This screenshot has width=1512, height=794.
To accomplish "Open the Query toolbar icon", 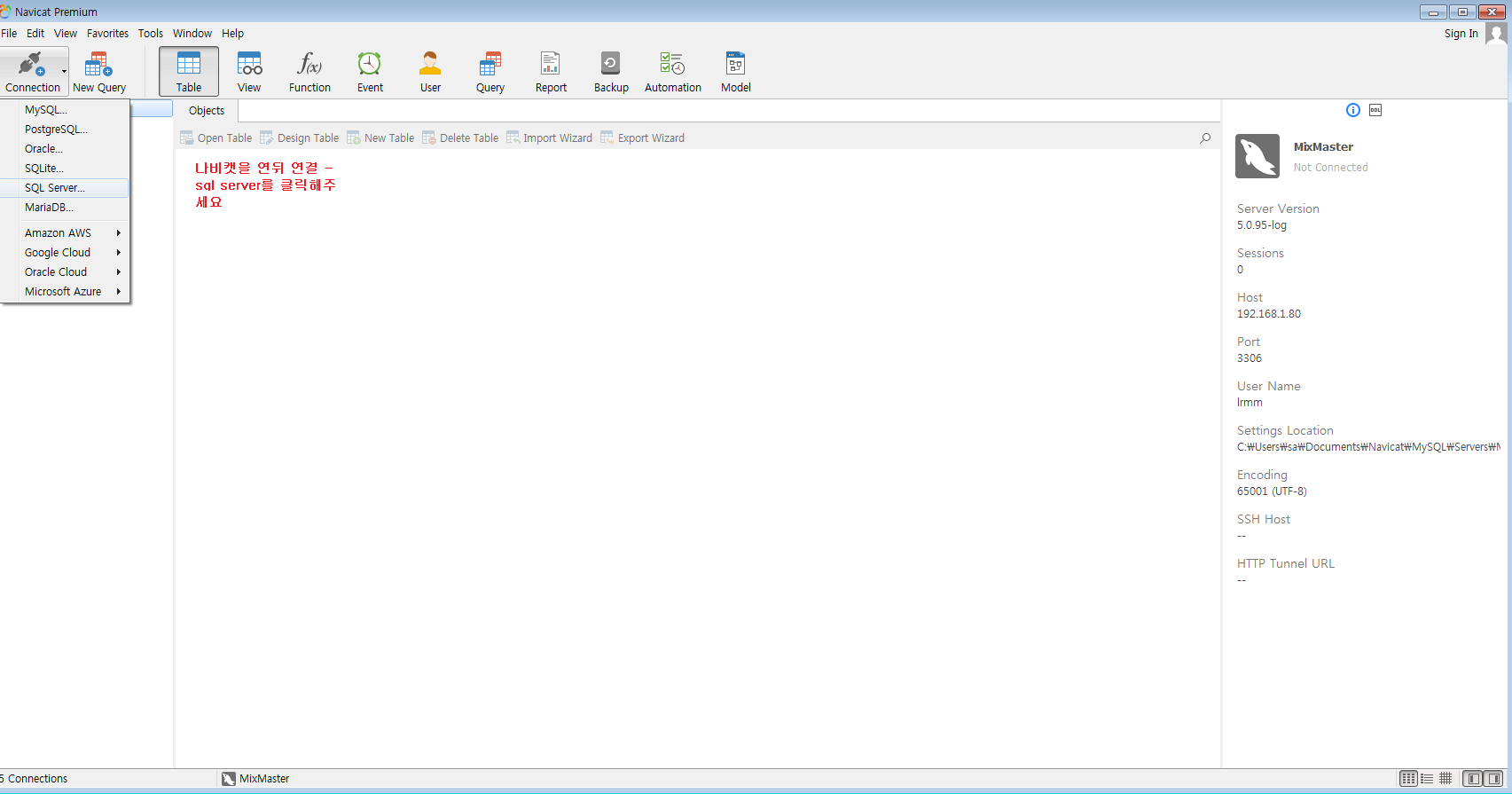I will 490,72.
